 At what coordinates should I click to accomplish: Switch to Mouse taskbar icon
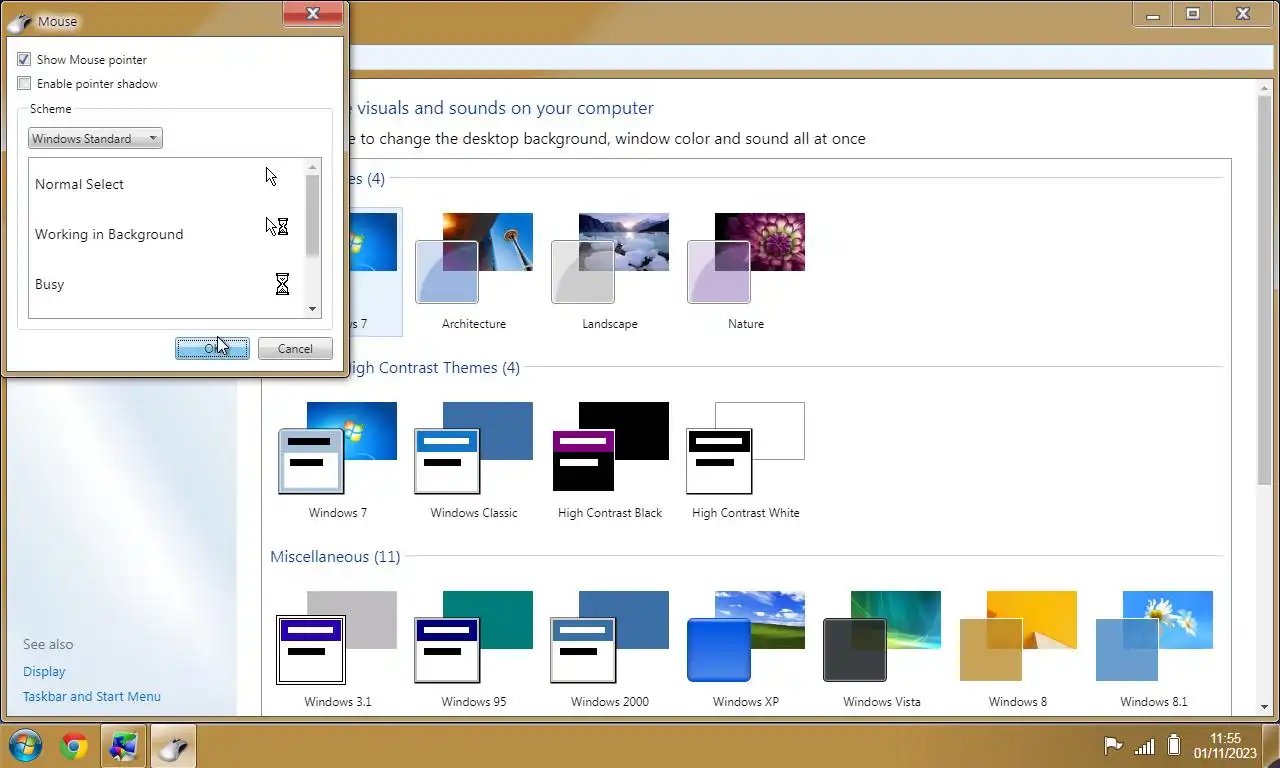174,746
